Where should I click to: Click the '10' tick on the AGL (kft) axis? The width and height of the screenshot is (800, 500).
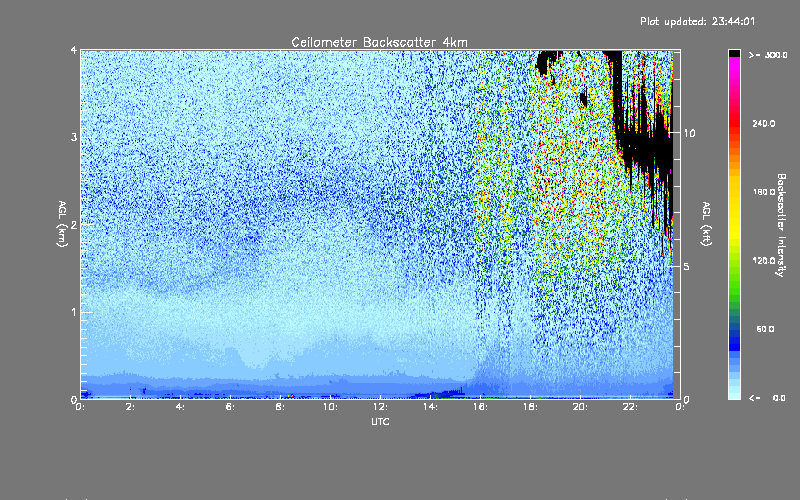point(689,133)
